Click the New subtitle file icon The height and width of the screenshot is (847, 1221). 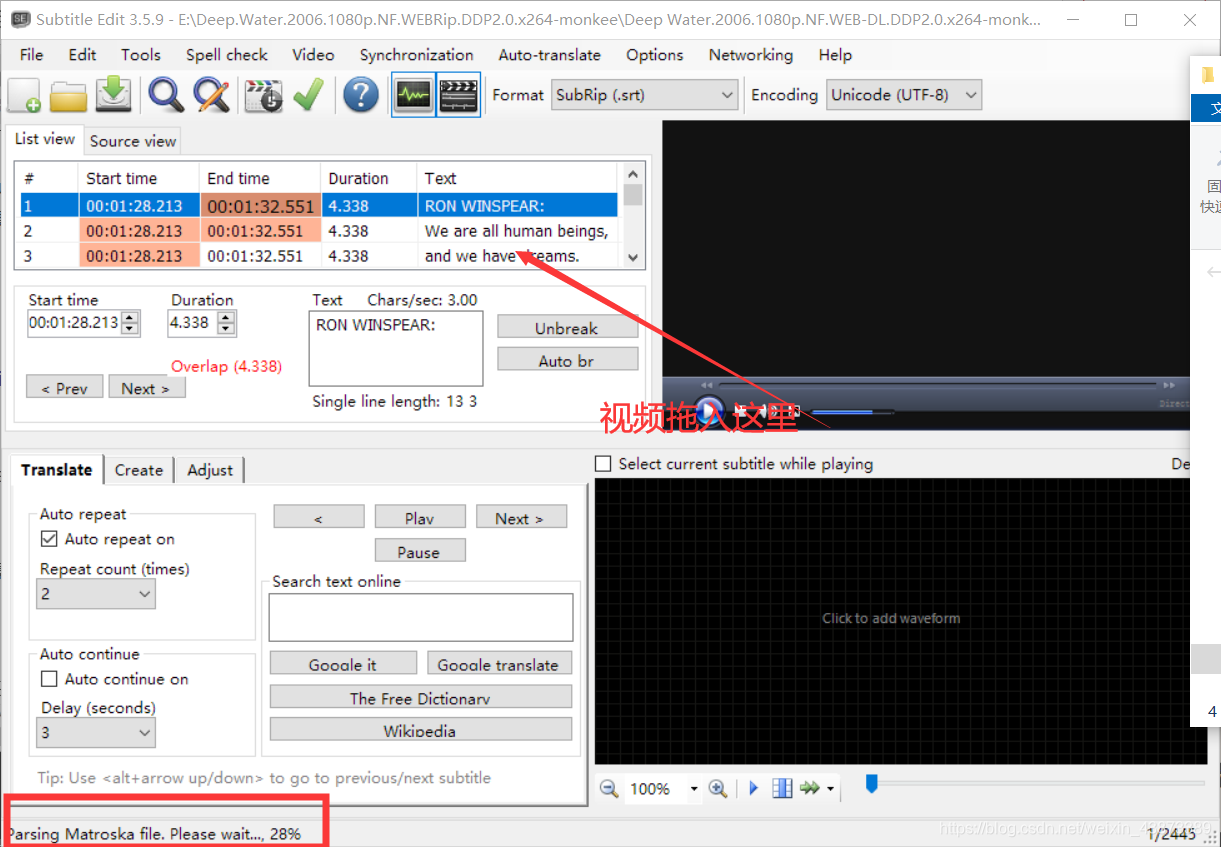coord(24,95)
